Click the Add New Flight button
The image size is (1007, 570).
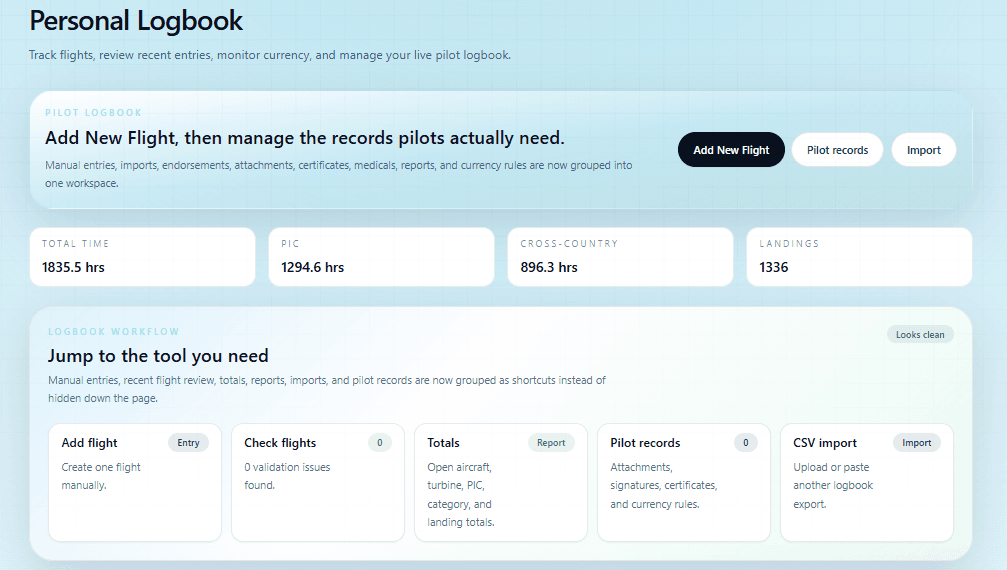click(x=731, y=150)
